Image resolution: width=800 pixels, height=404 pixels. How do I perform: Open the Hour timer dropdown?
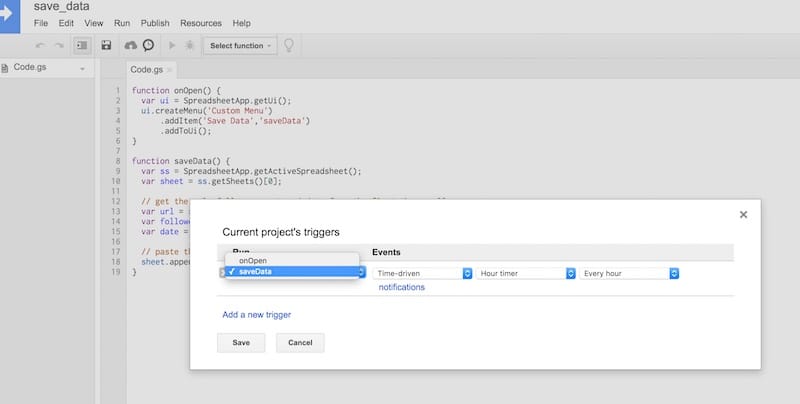[x=526, y=273]
